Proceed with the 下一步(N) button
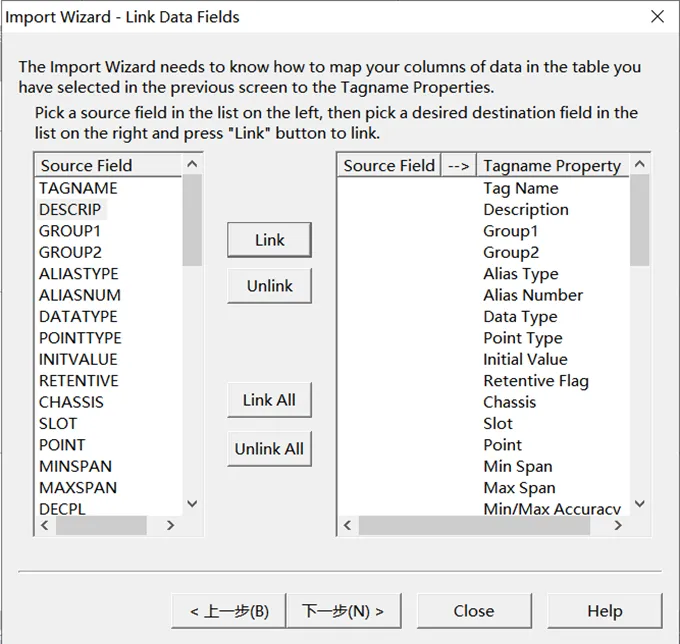The image size is (680, 644). tap(343, 611)
